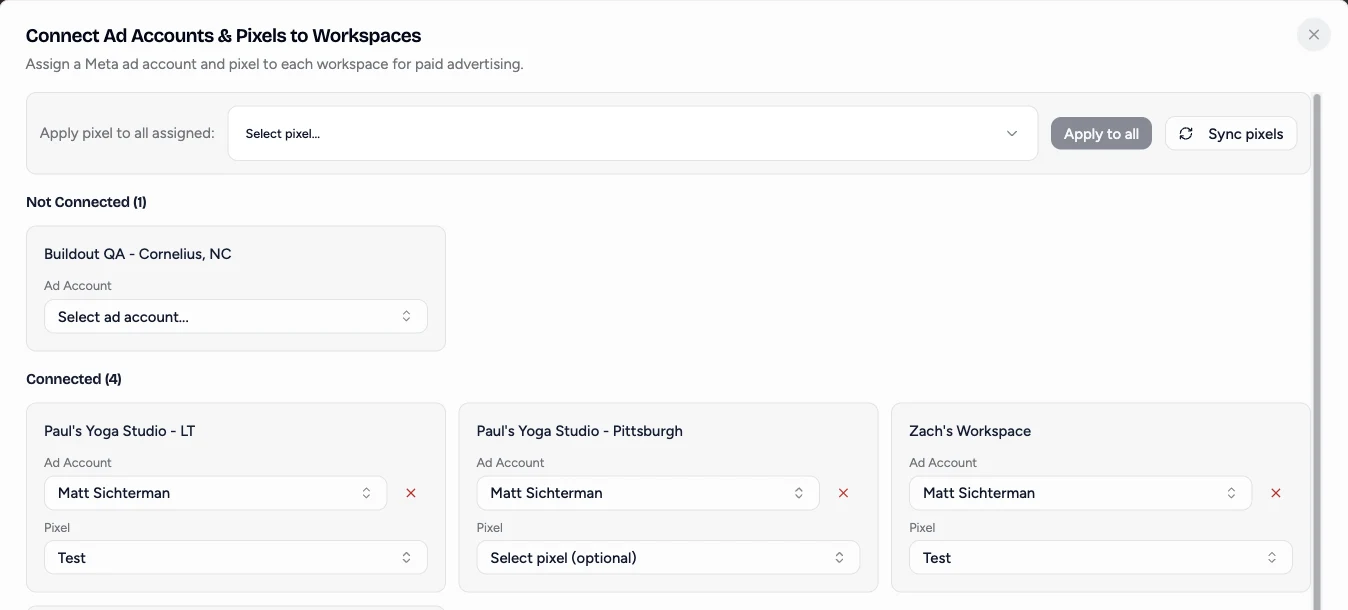Remove ad account from Paul's Yoga Studio - Pittsburgh
This screenshot has height=610, width=1348.
843,493
